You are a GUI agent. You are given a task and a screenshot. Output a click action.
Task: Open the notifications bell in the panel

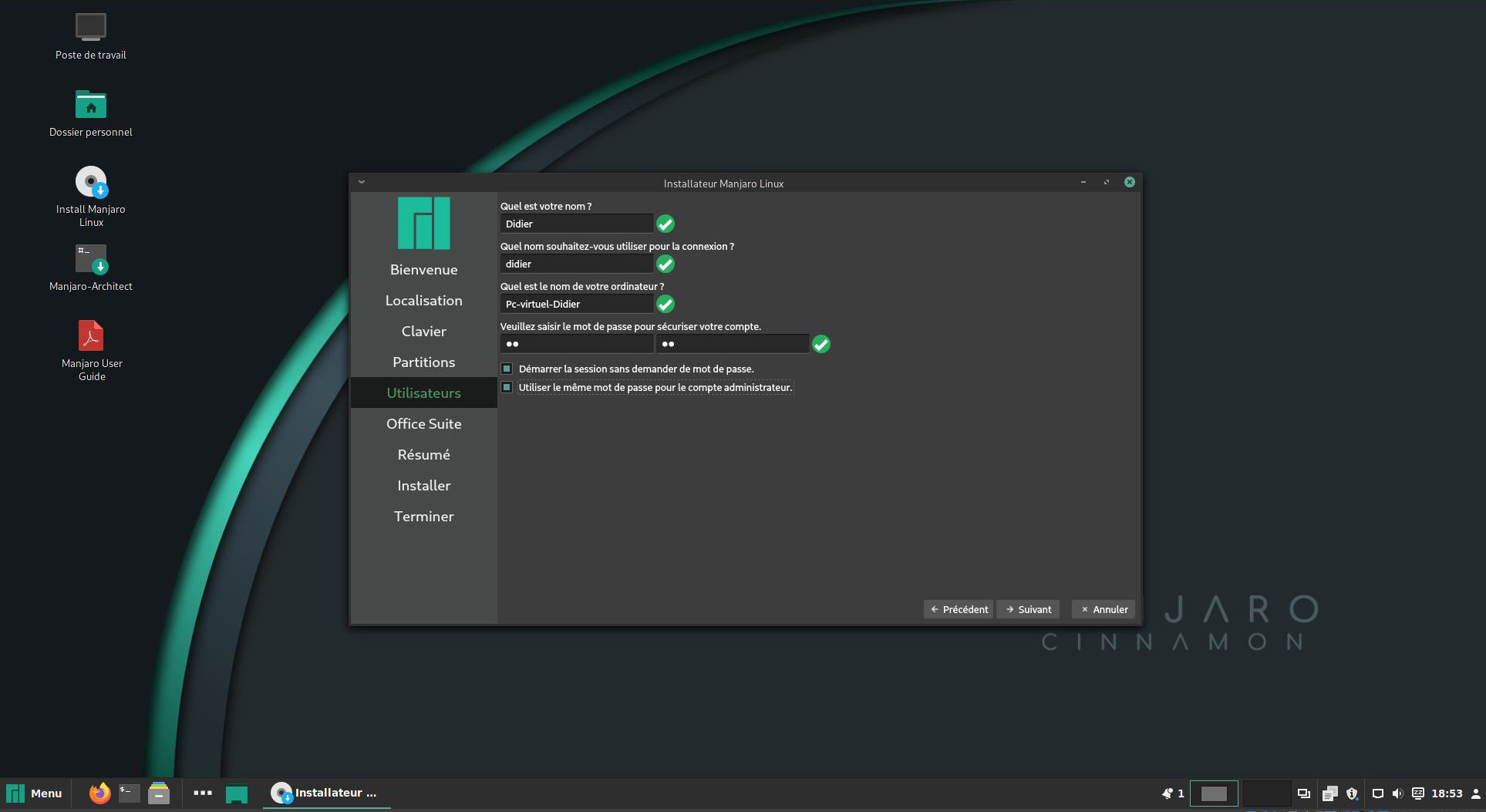click(1167, 793)
